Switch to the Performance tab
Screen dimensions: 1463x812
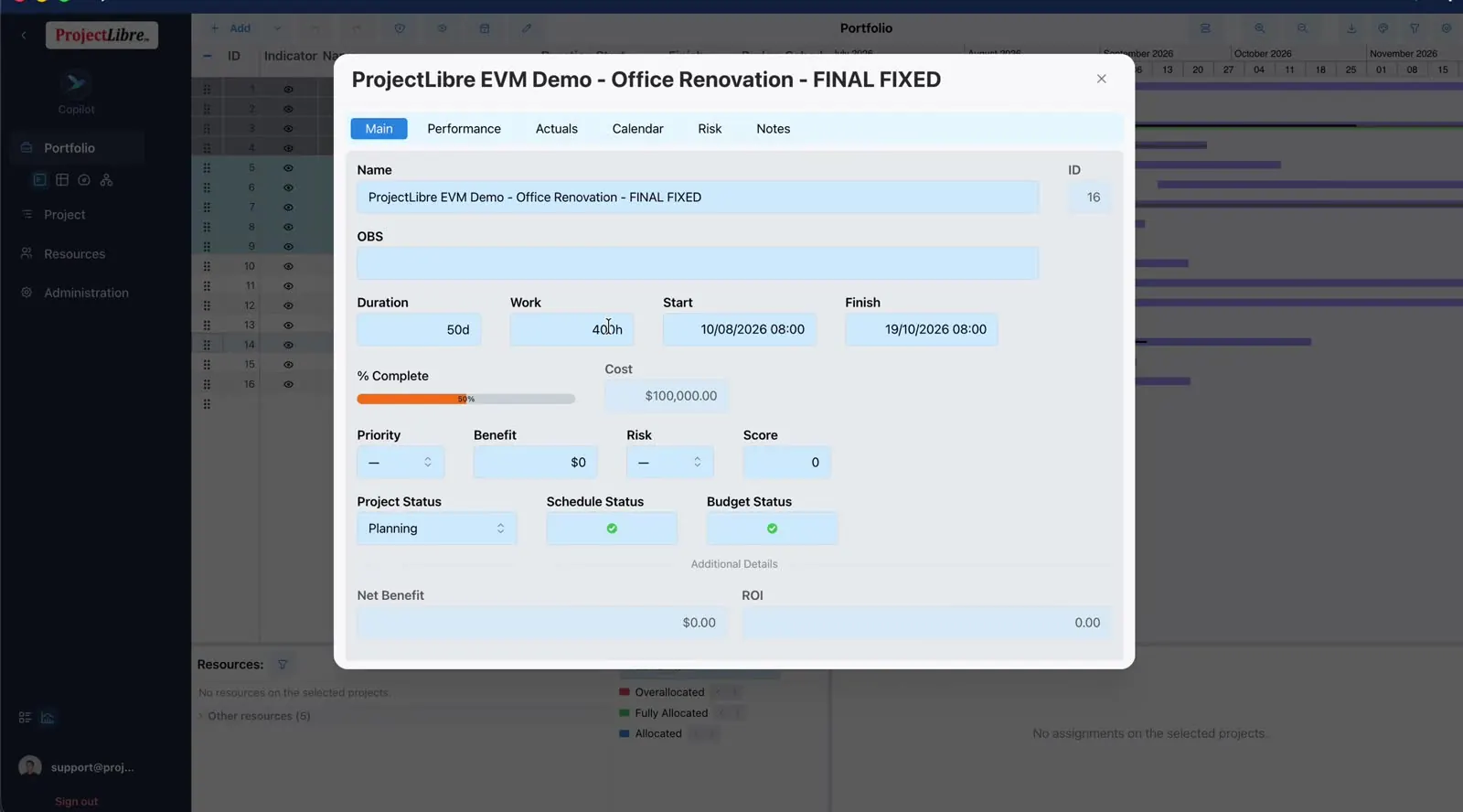coord(464,129)
